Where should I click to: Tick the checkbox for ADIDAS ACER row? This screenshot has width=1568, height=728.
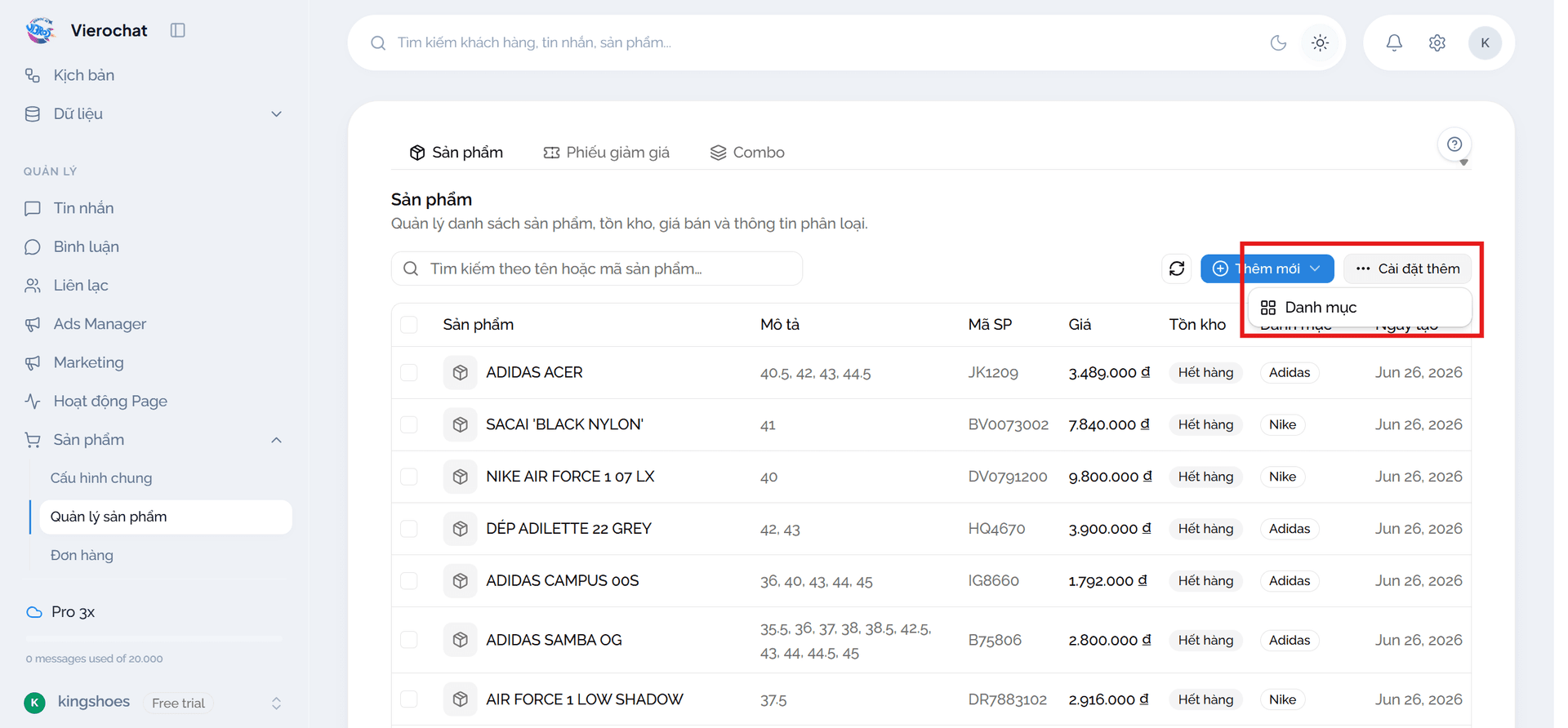pos(409,372)
